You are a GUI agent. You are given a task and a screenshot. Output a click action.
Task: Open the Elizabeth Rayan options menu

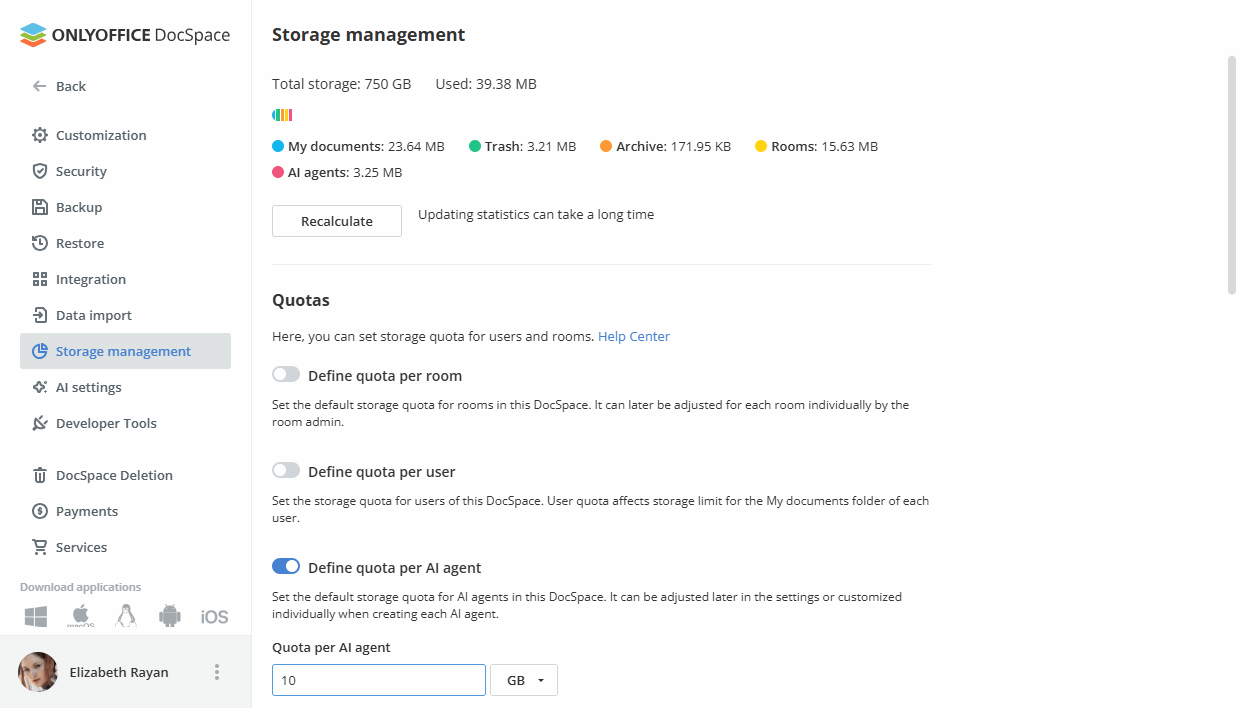[x=217, y=671]
